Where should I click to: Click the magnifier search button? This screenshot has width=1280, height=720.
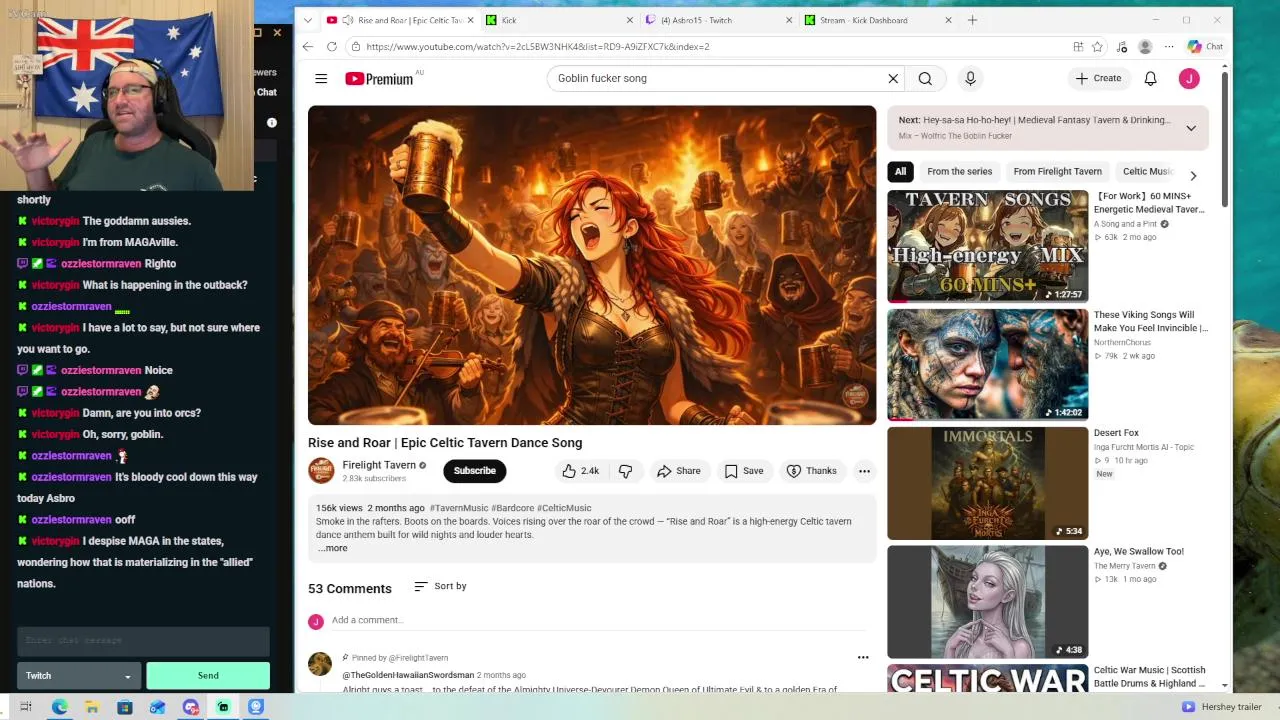tap(925, 78)
